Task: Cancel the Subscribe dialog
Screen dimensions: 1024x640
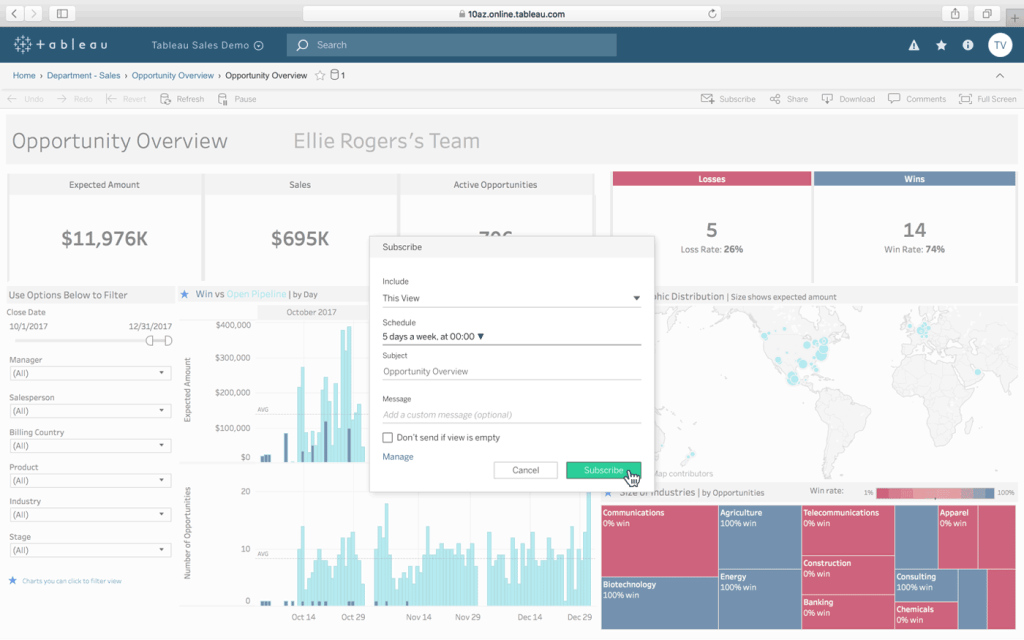Action: 525,470
